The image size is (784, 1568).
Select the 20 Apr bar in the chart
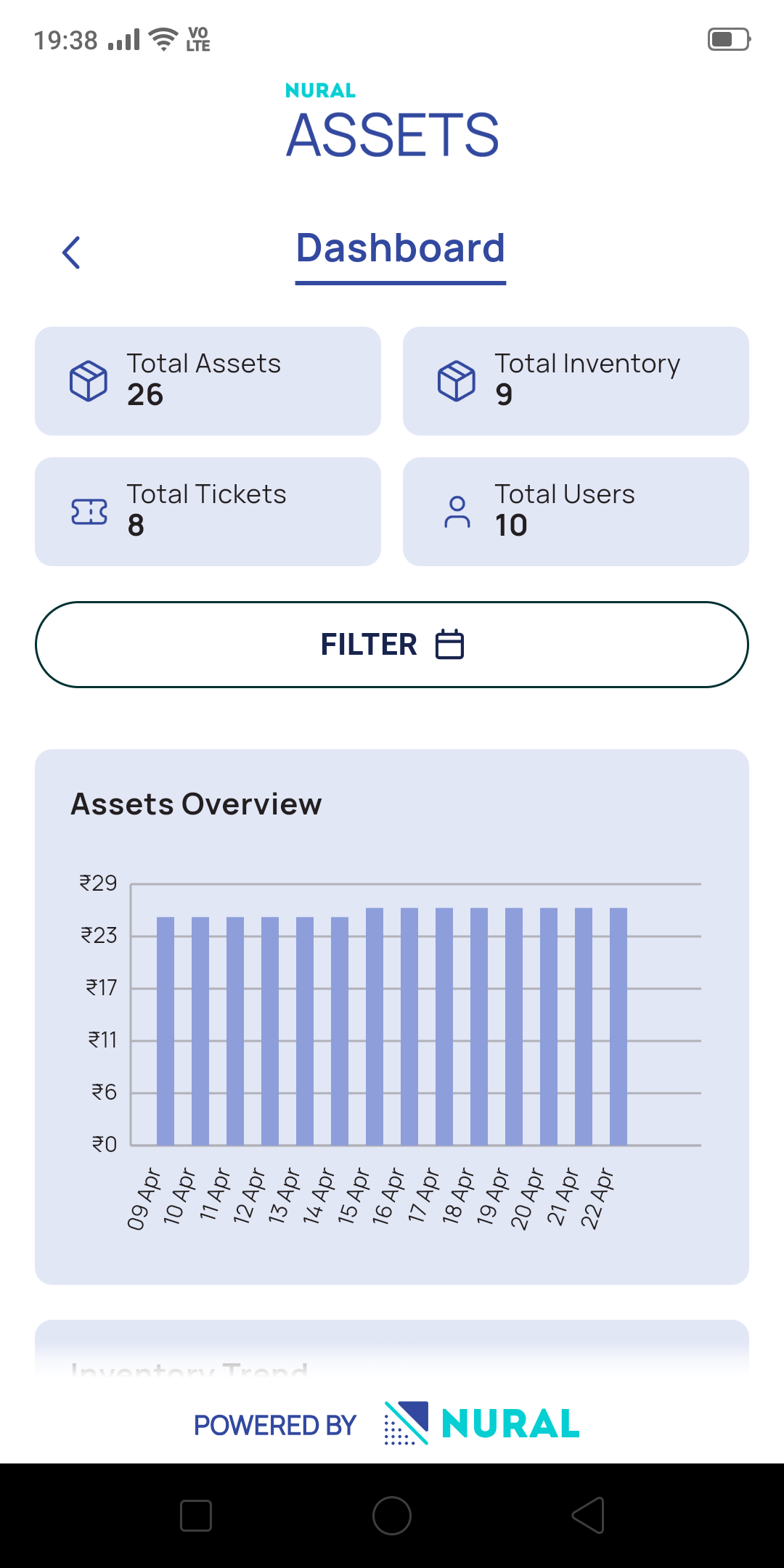(x=549, y=1026)
